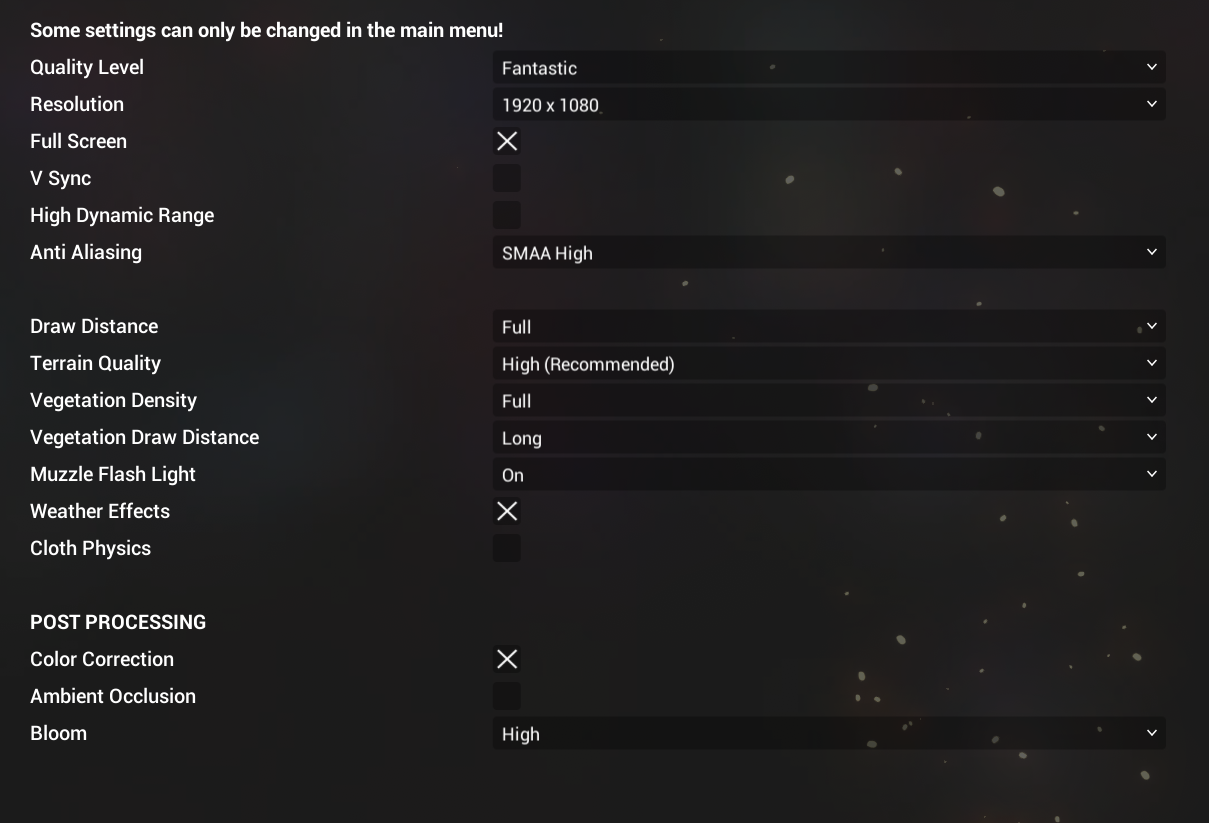Open the Bloom dropdown
Screen dimensions: 1209x823
click(828, 734)
